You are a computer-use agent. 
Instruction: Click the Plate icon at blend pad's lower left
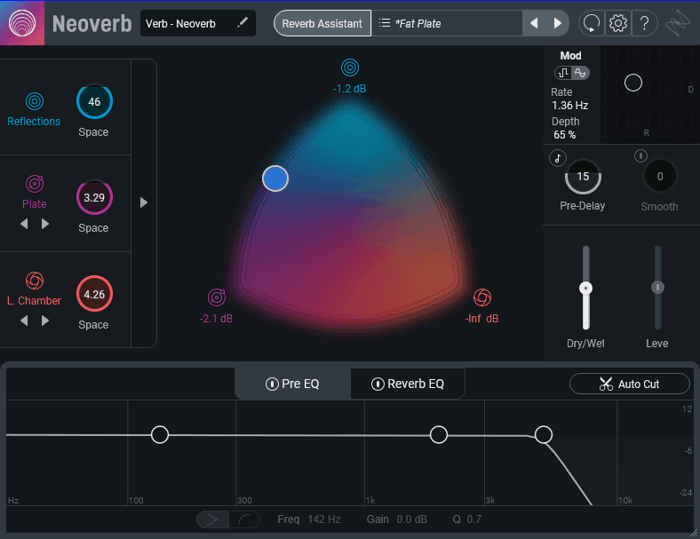[x=217, y=297]
